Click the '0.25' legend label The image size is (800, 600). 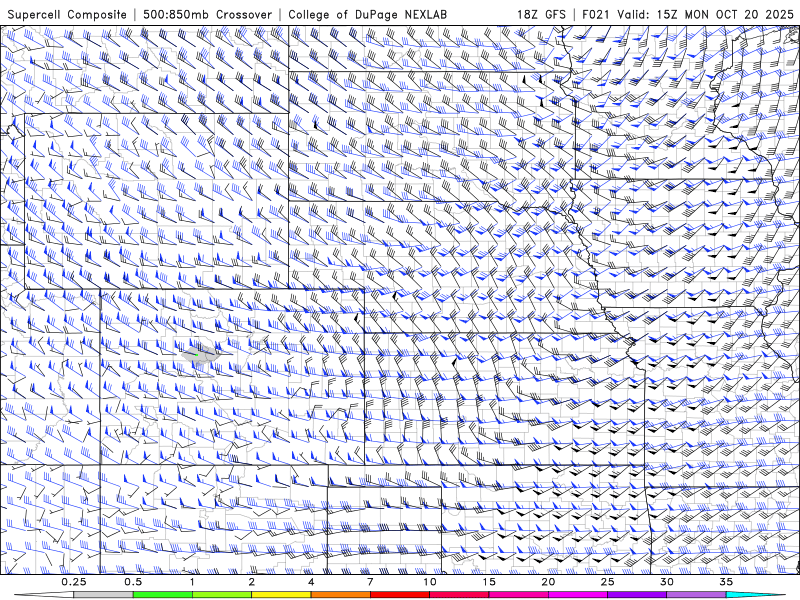tap(74, 582)
